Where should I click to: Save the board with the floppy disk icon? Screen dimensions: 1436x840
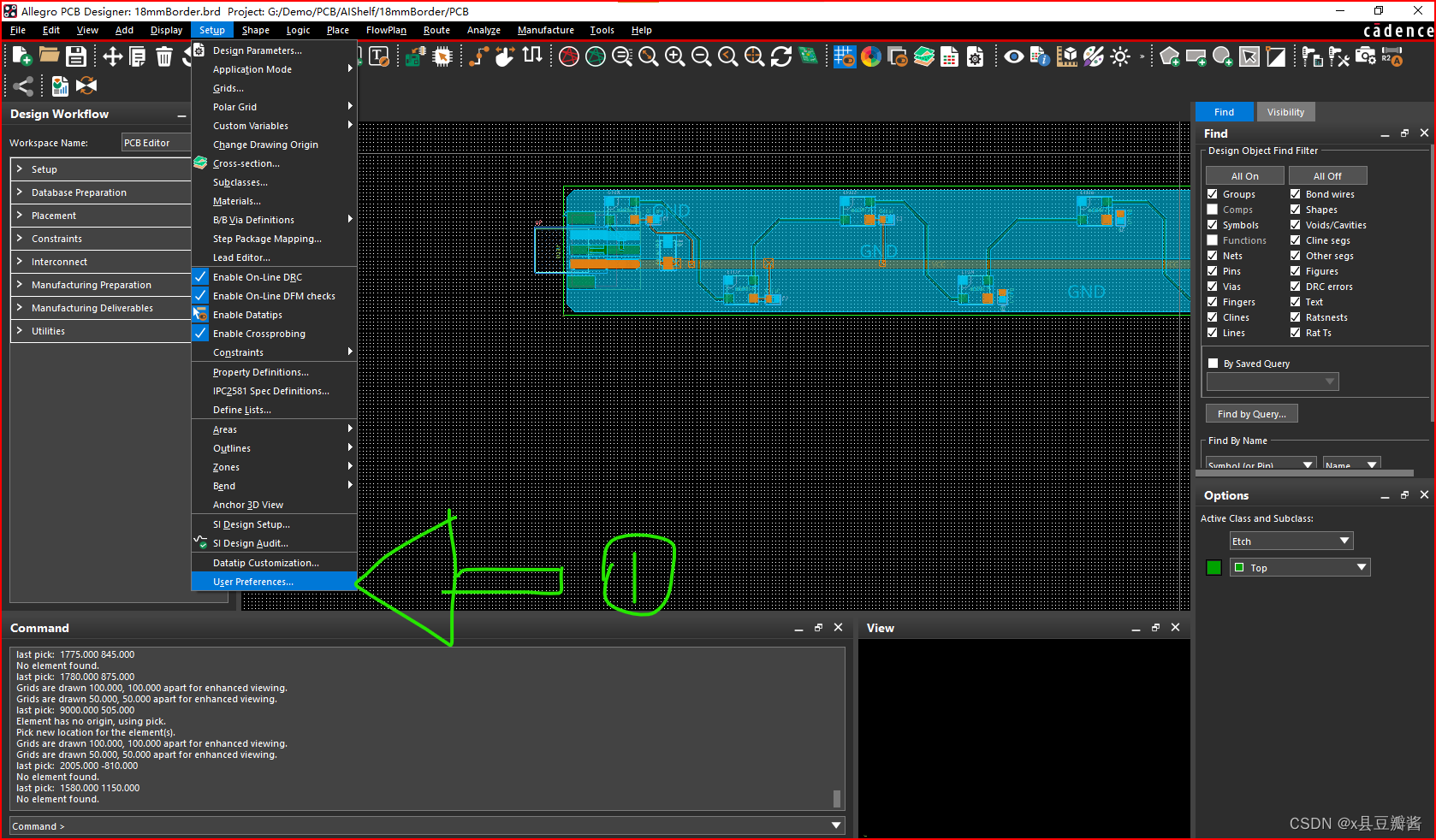click(x=76, y=56)
